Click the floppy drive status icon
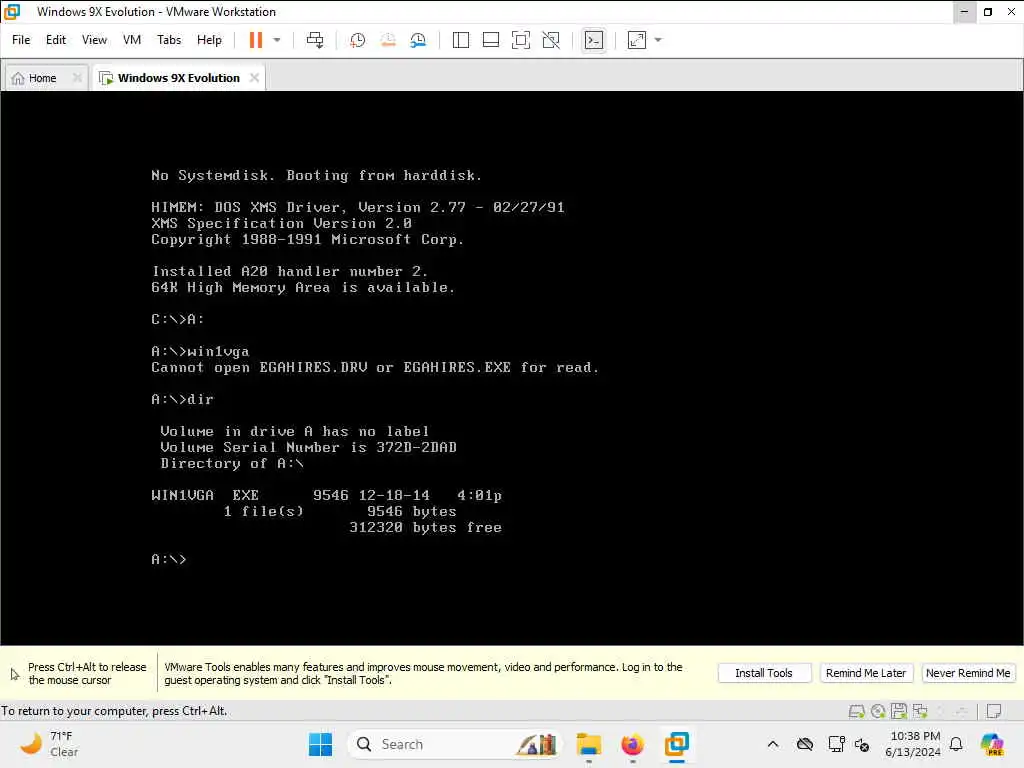This screenshot has width=1024, height=768. click(899, 711)
